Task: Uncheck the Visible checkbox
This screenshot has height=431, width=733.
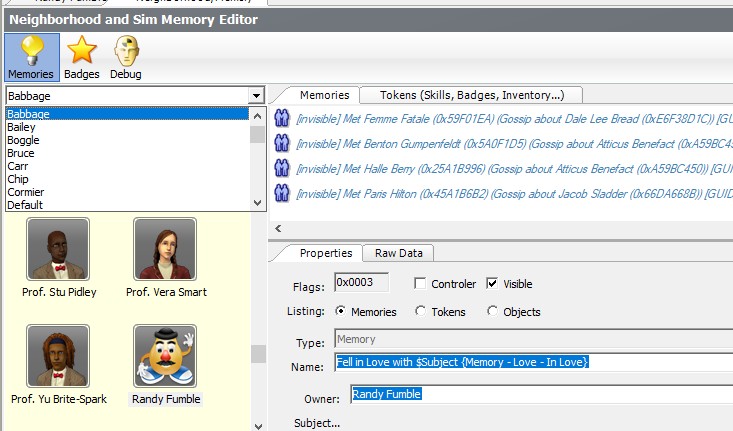Action: click(492, 284)
